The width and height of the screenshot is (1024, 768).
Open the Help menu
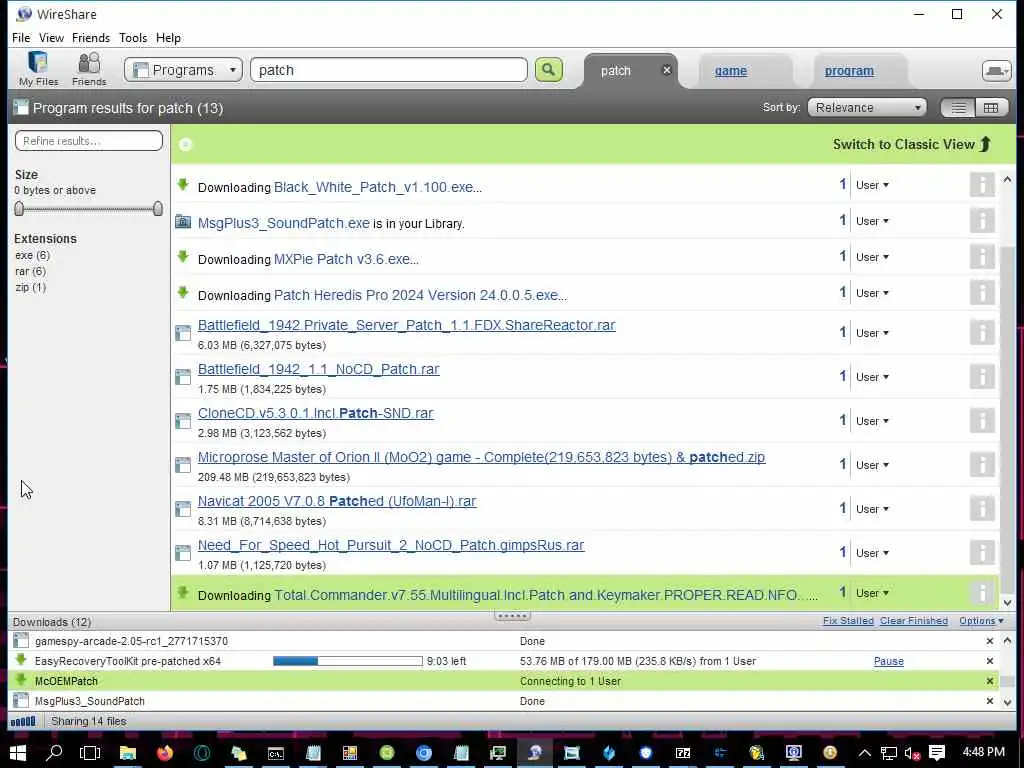point(168,38)
